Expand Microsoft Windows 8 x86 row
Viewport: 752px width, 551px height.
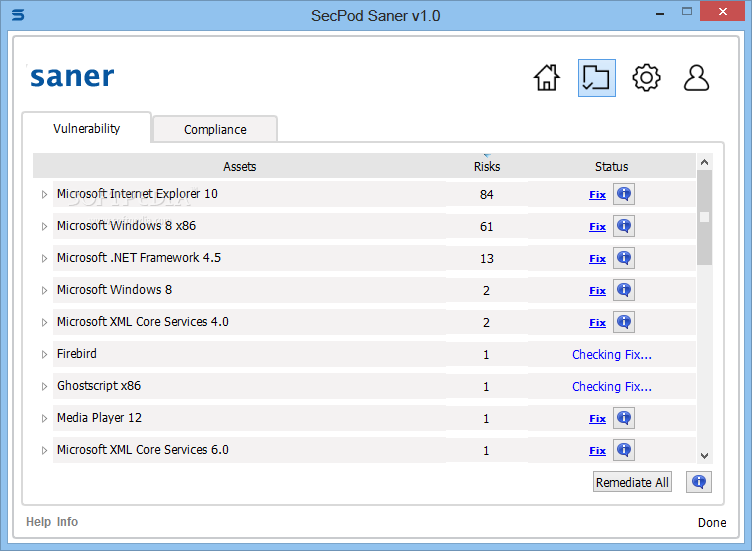click(x=44, y=226)
